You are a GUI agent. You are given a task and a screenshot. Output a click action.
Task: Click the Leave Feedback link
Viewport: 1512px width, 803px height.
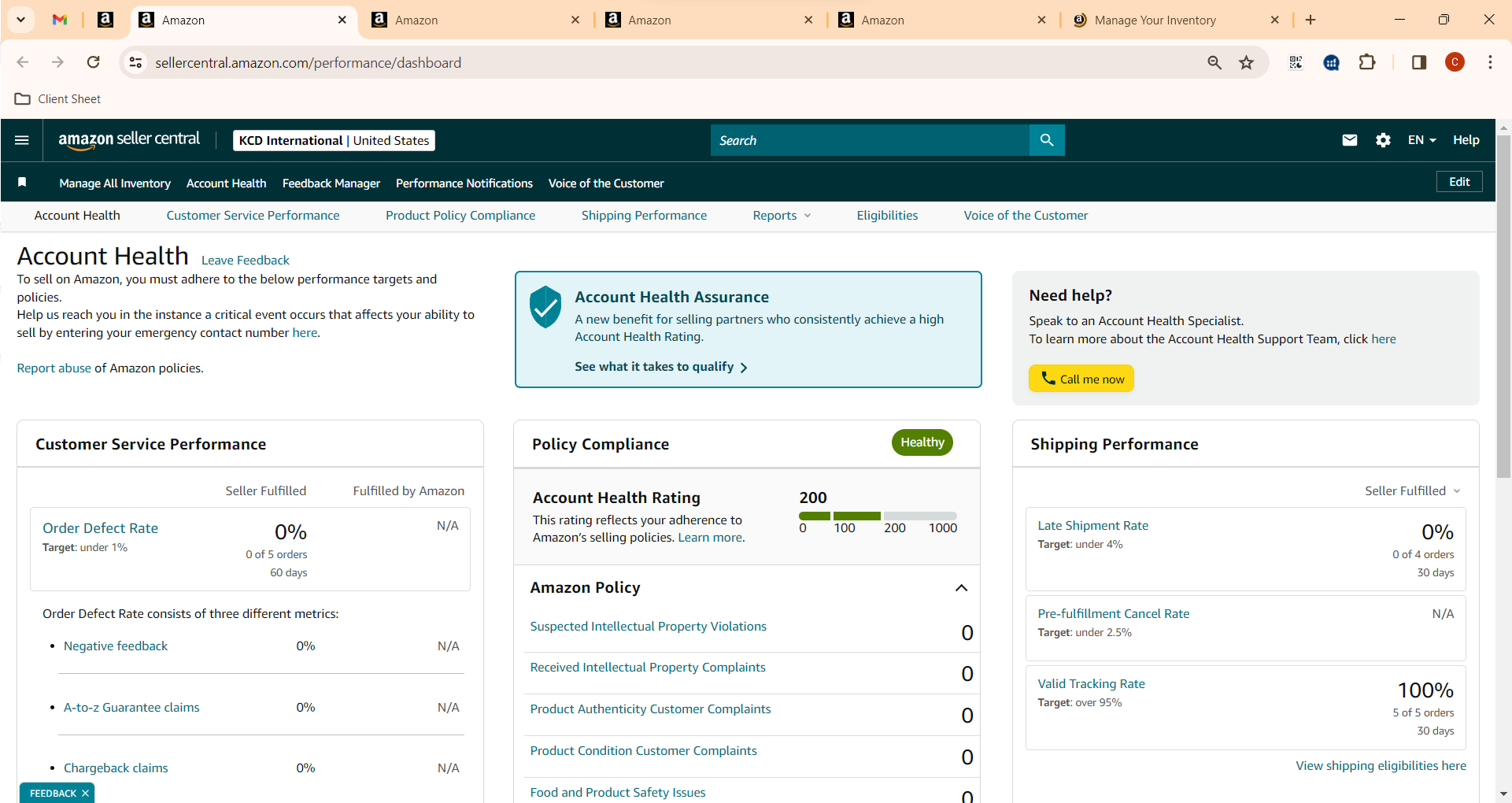pos(246,260)
